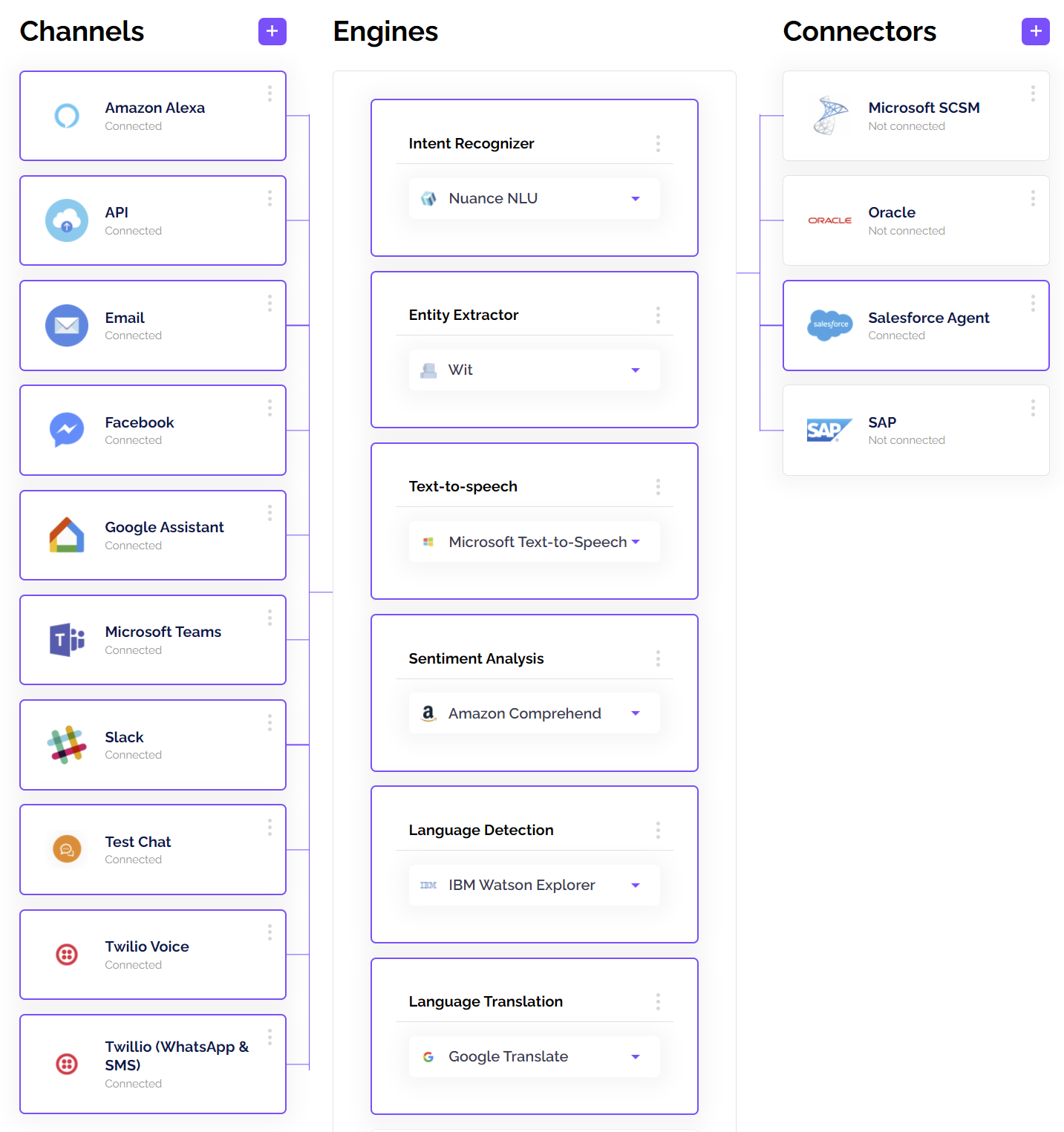
Task: Expand the Amazon Comprehend dropdown
Action: pyautogui.click(x=636, y=713)
